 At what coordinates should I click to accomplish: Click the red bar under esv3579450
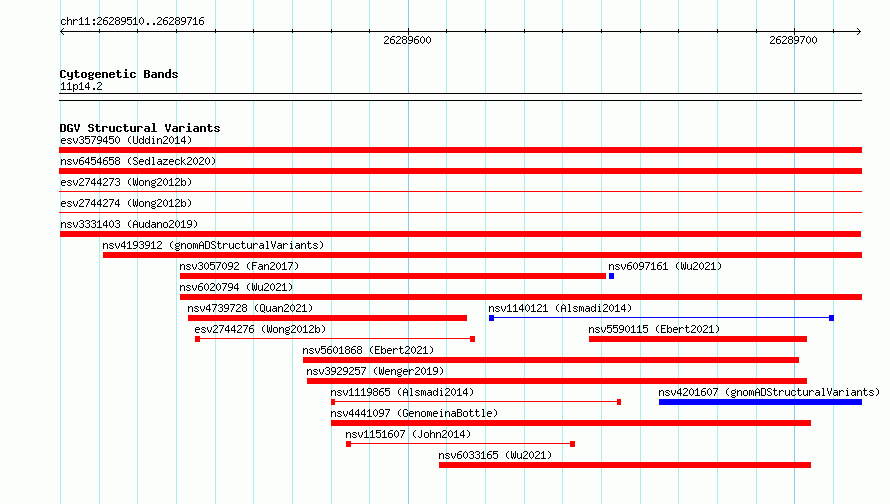[460, 150]
